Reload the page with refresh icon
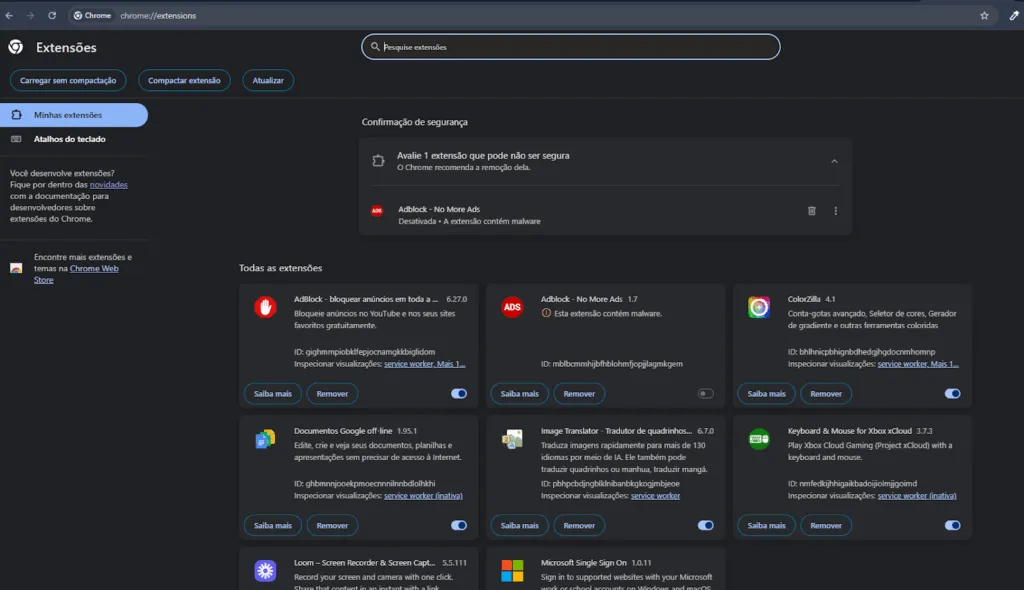Viewport: 1024px width, 590px height. click(x=52, y=16)
